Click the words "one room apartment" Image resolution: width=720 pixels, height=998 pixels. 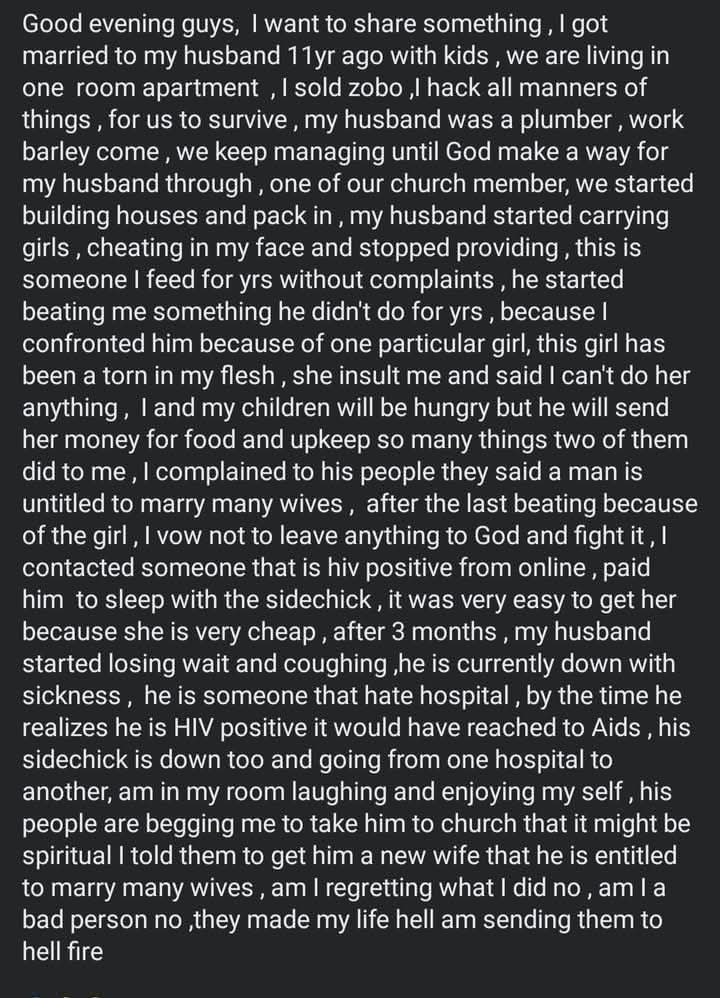pyautogui.click(x=141, y=88)
